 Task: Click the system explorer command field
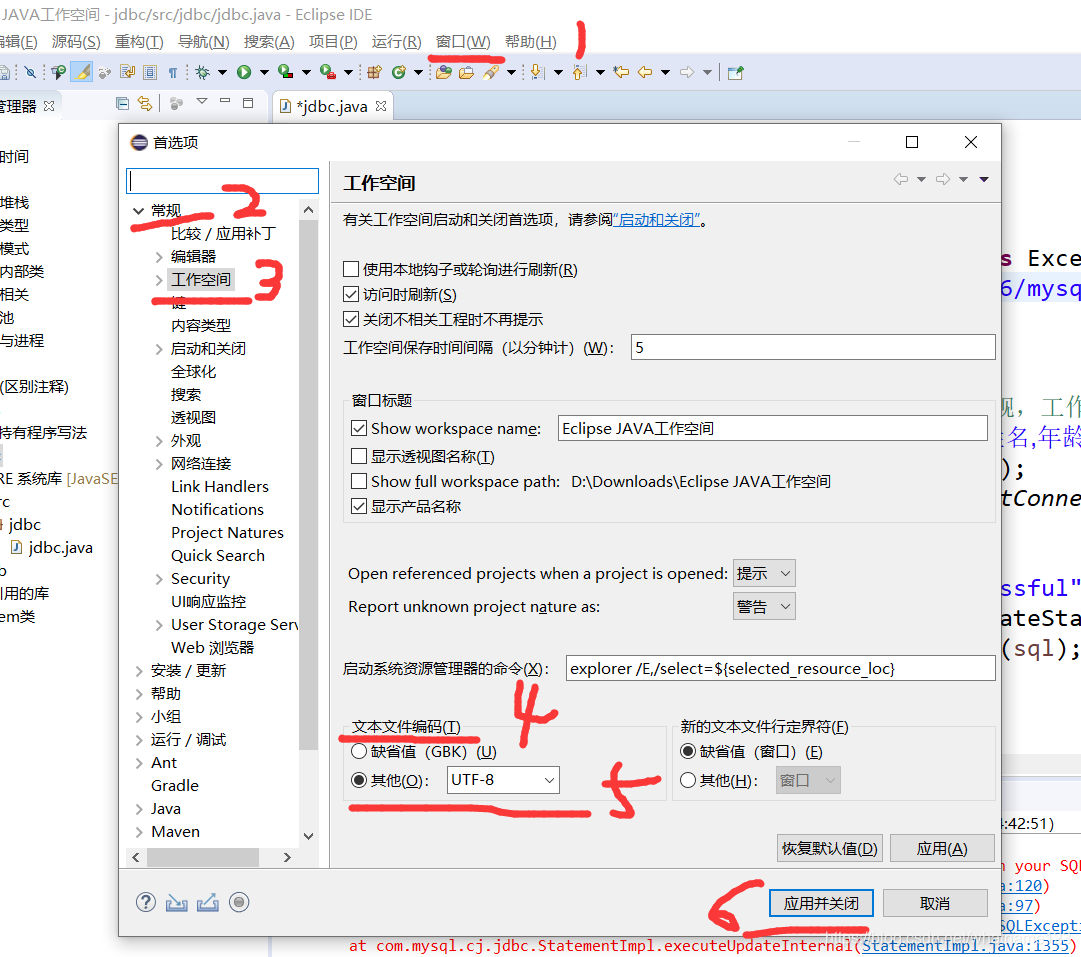click(780, 668)
